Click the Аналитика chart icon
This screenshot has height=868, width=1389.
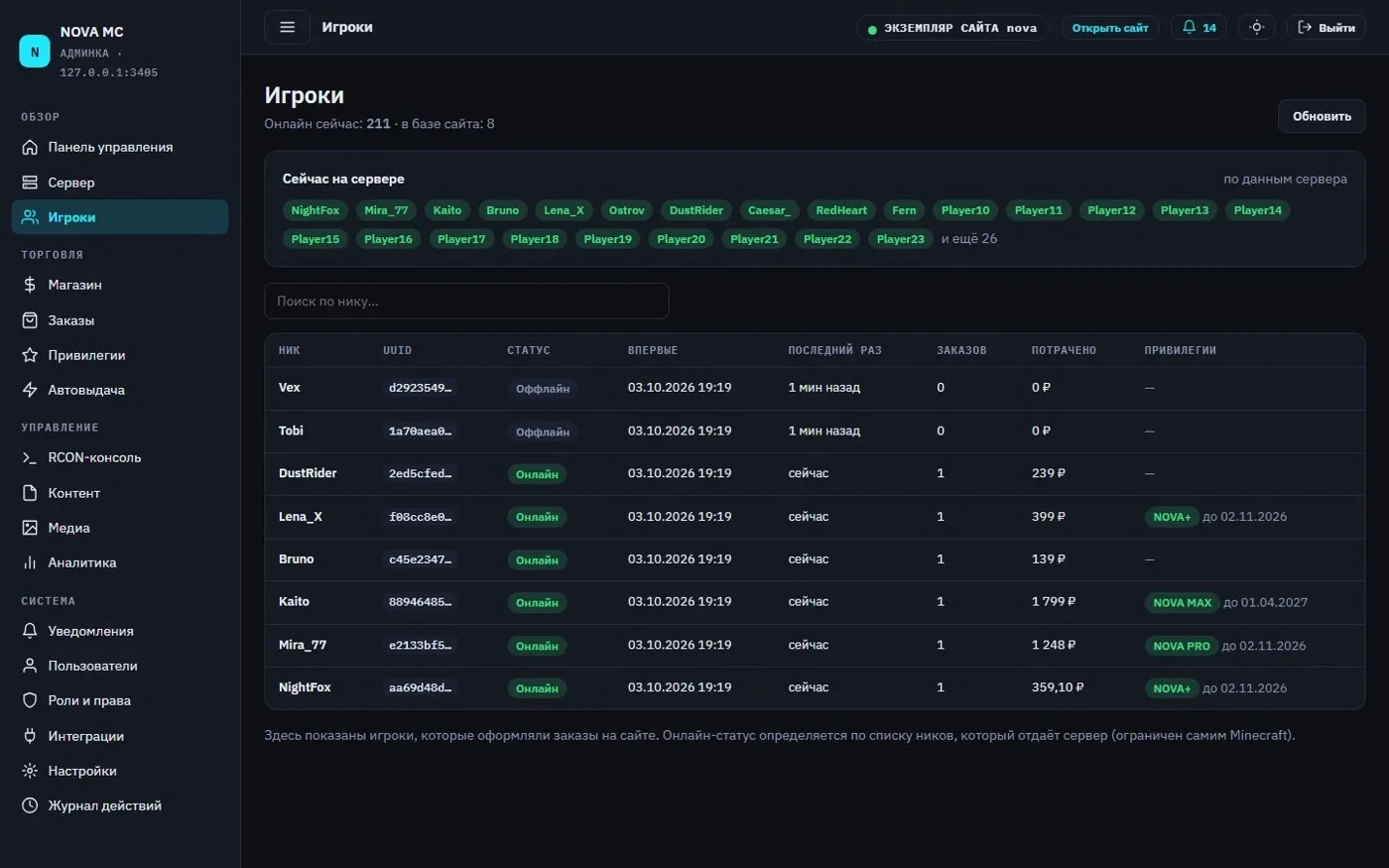[30, 562]
